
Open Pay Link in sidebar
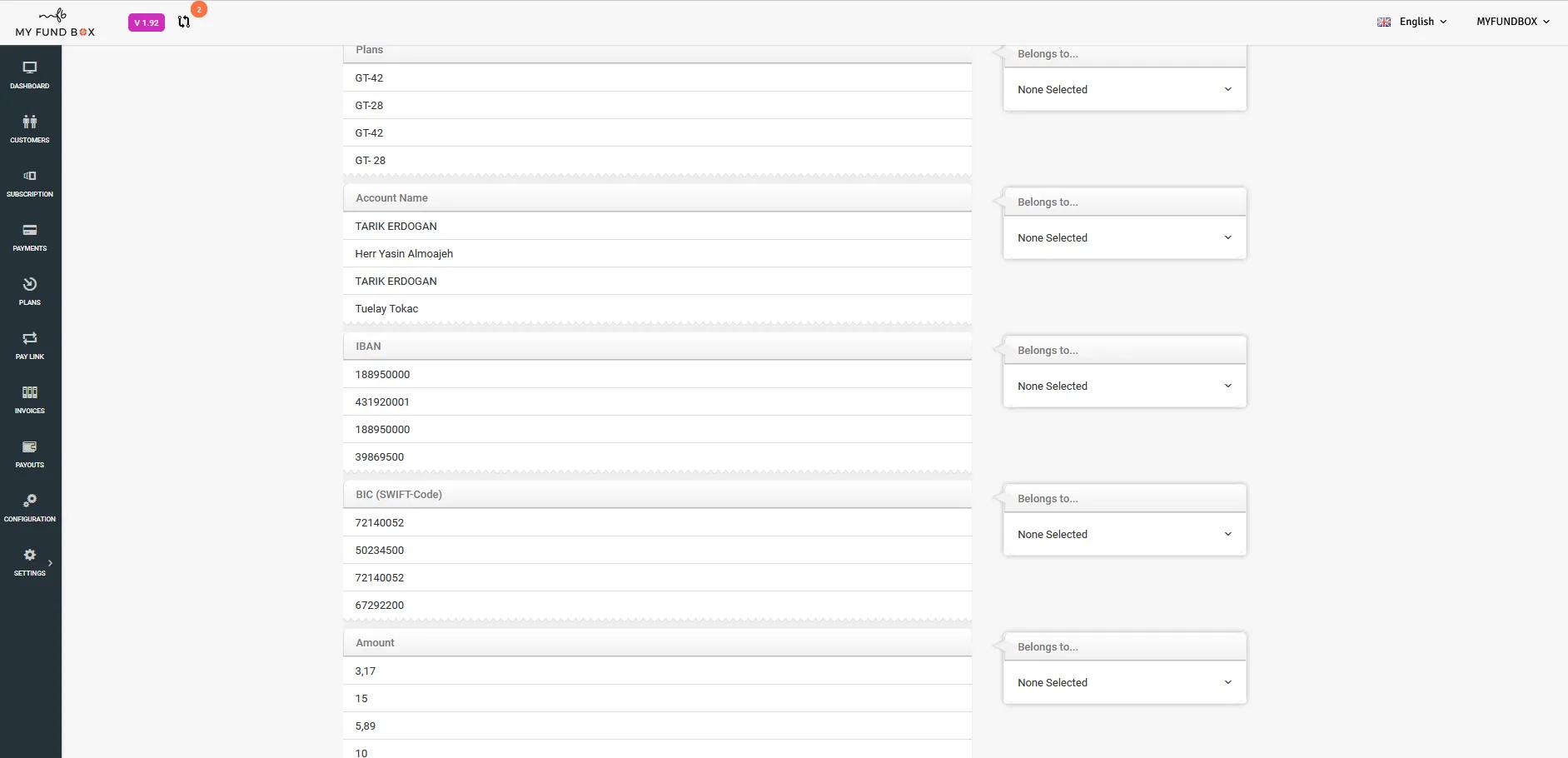[30, 345]
